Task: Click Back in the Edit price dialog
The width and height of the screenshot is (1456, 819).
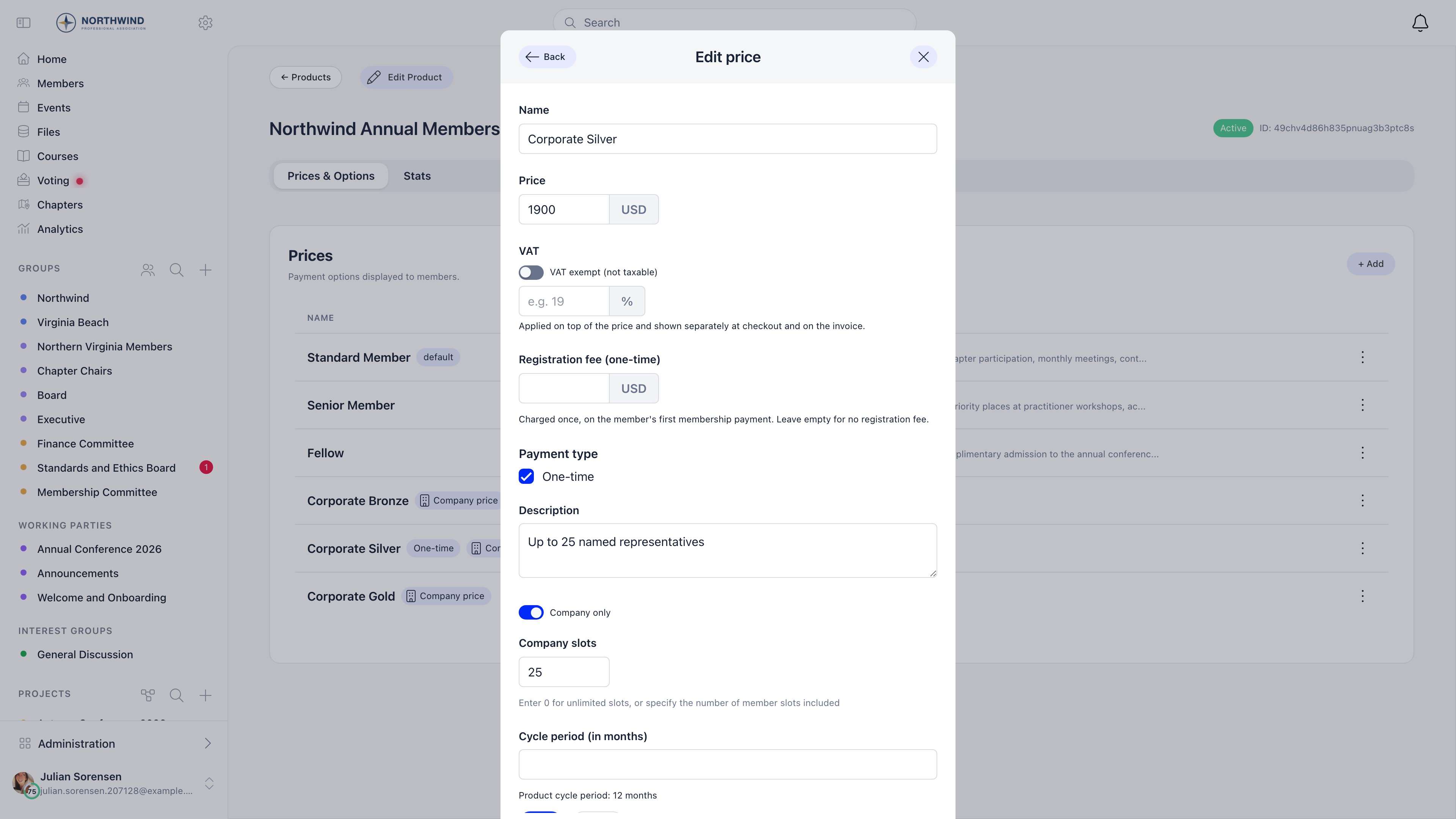Action: pyautogui.click(x=547, y=57)
